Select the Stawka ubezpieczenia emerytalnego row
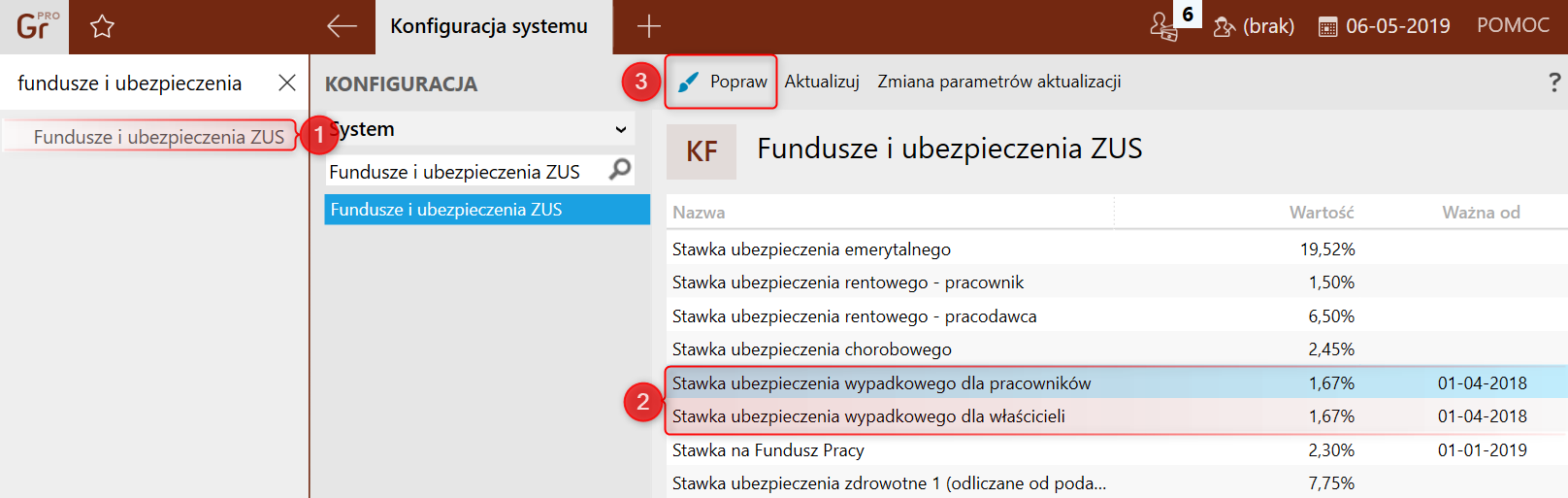The width and height of the screenshot is (1568, 498). [x=1116, y=249]
